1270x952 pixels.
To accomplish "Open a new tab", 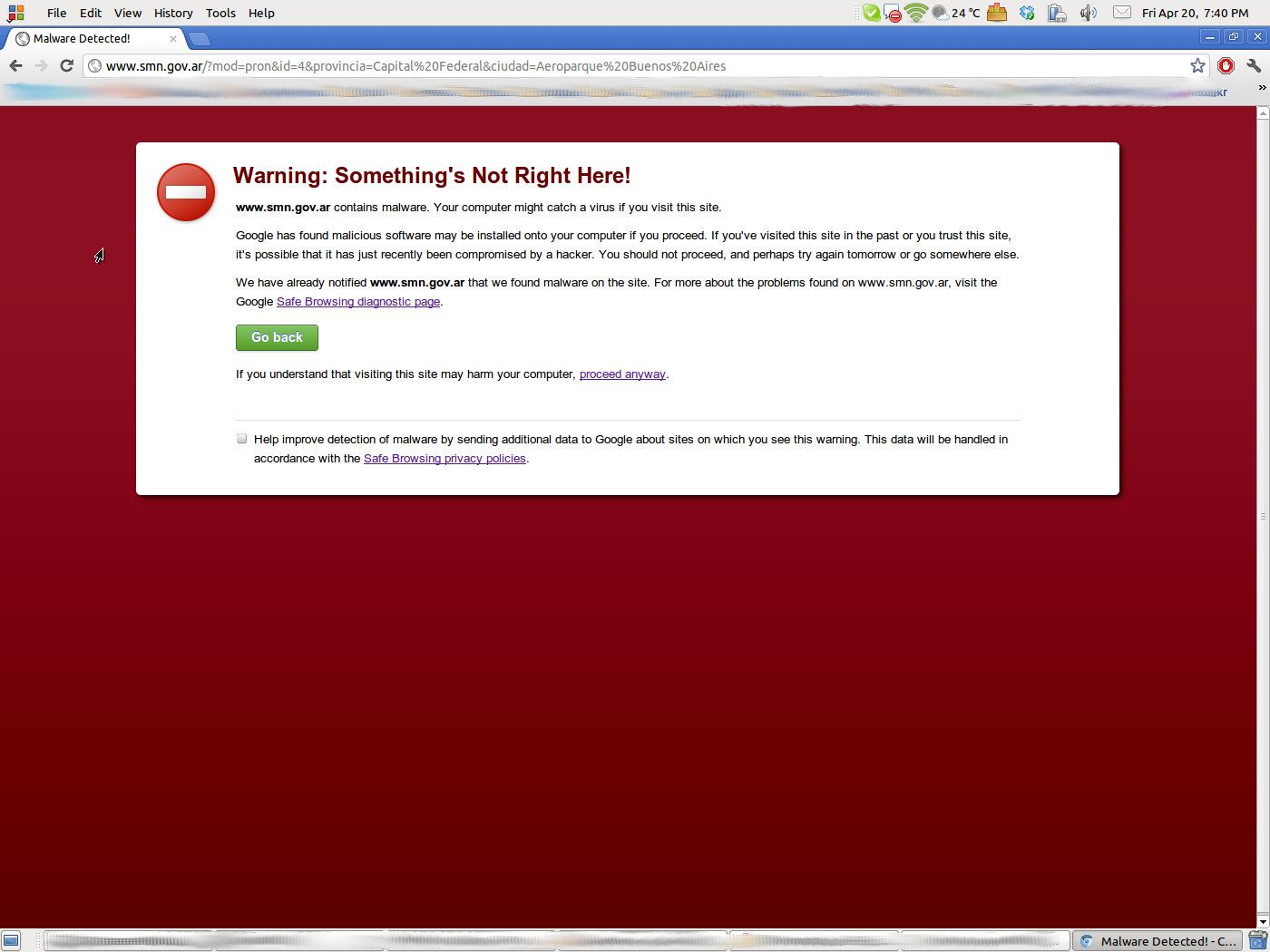I will (200, 38).
